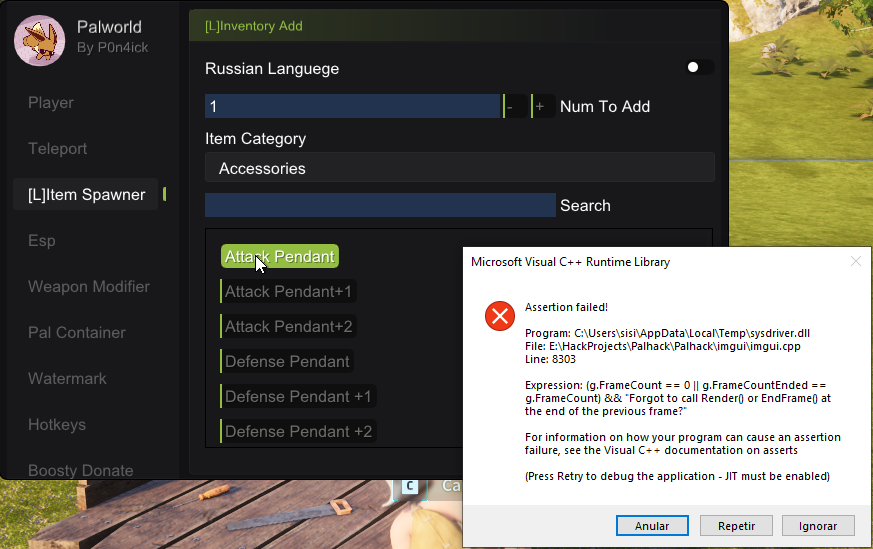Image resolution: width=873 pixels, height=549 pixels.
Task: Click the 'Num To Add' label
Action: coord(605,106)
